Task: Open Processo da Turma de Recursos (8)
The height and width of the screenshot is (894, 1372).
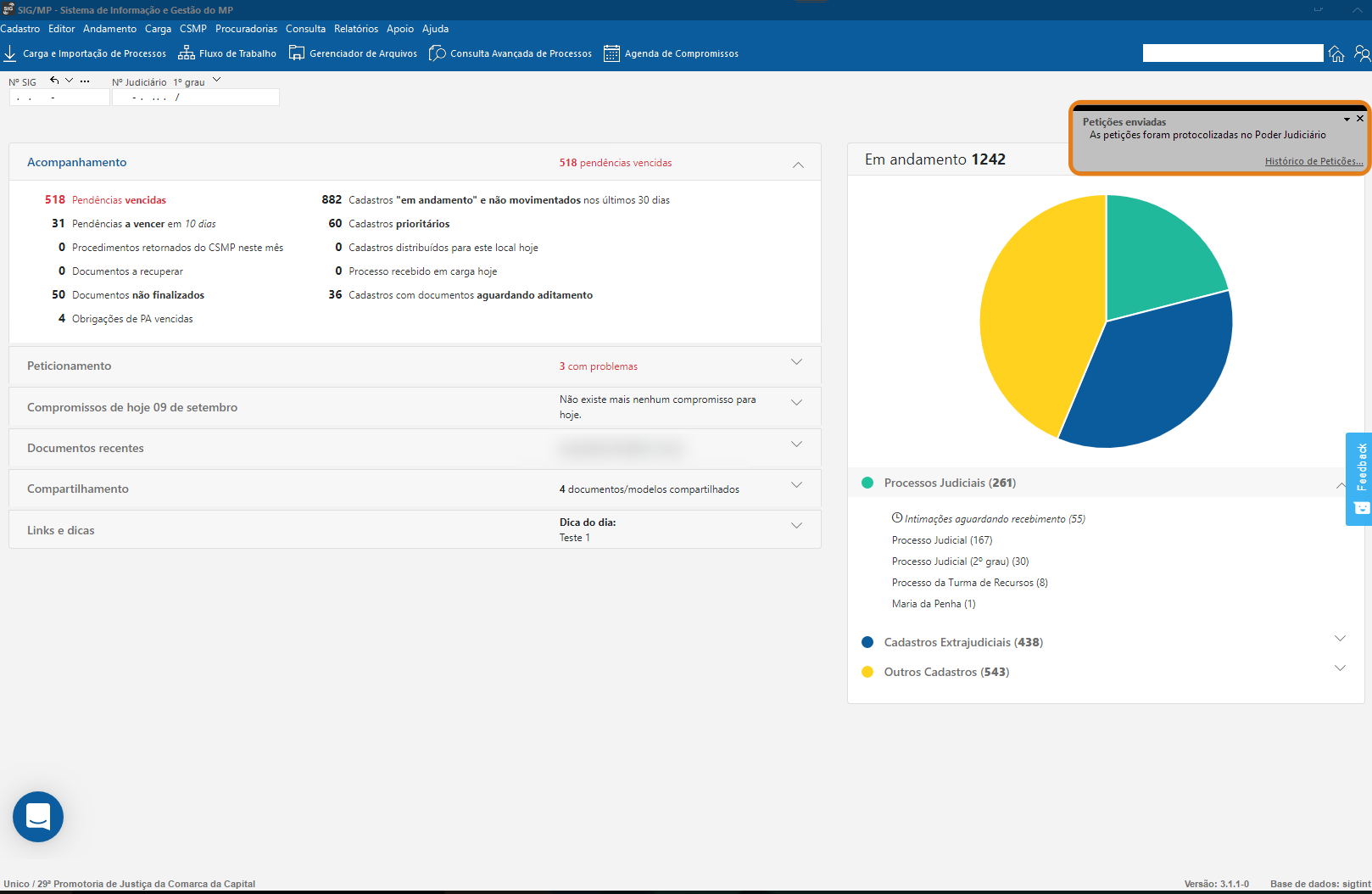Action: click(x=970, y=583)
